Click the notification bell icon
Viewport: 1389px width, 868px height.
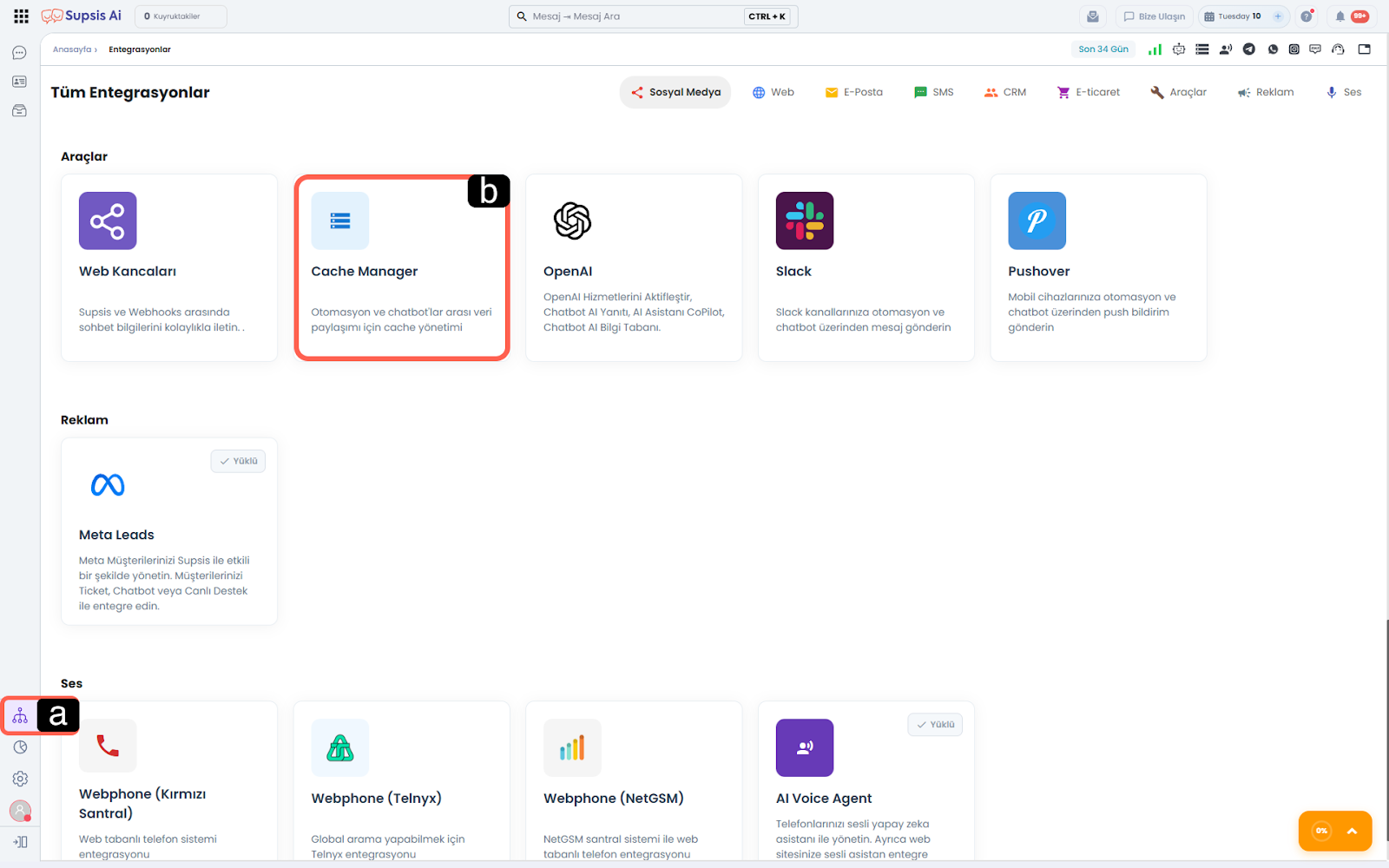click(1340, 16)
